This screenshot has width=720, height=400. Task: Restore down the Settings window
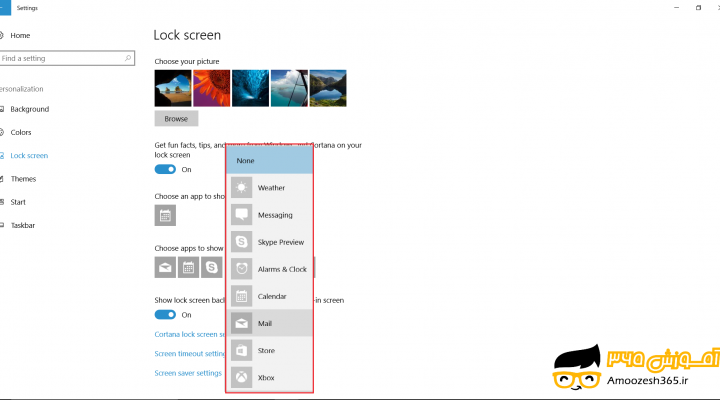pyautogui.click(x=698, y=7)
